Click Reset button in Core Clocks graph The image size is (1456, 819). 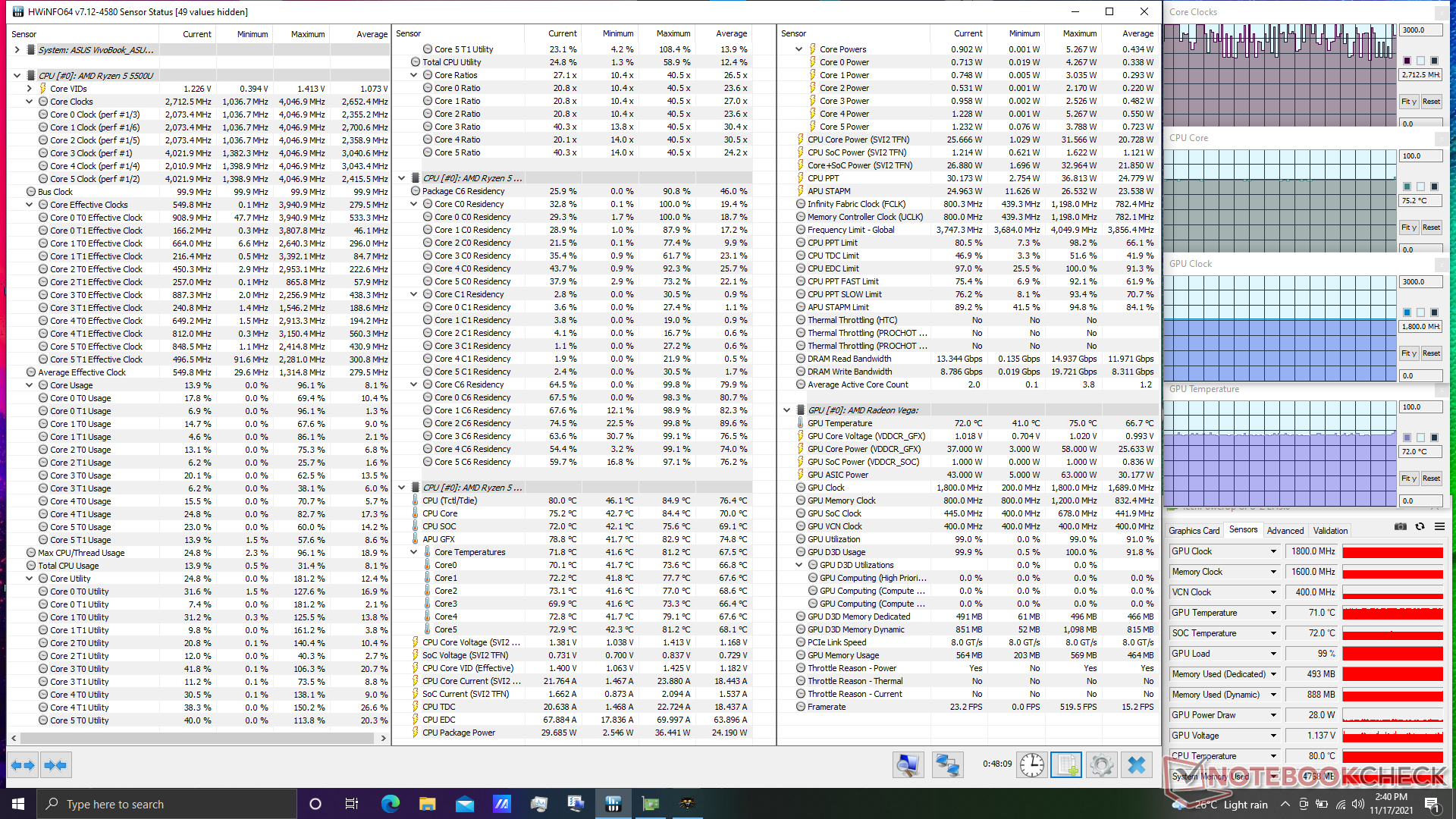coord(1431,102)
